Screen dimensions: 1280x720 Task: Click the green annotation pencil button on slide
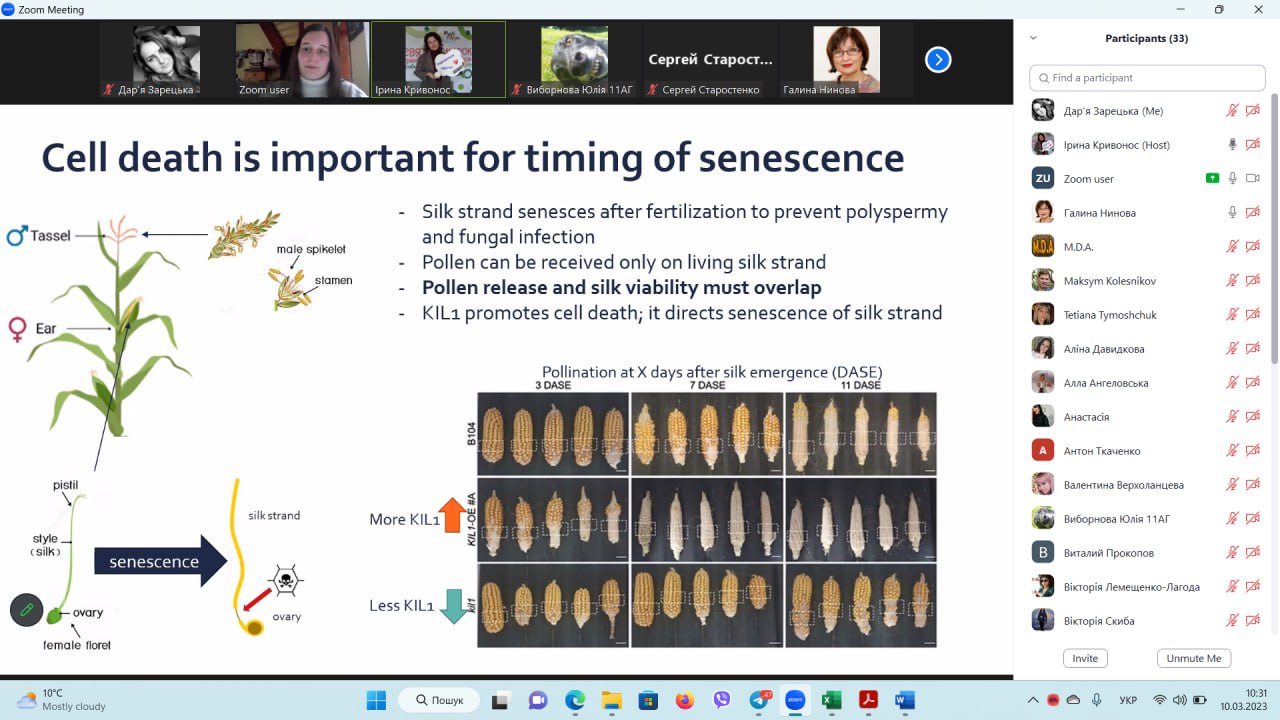[27, 610]
